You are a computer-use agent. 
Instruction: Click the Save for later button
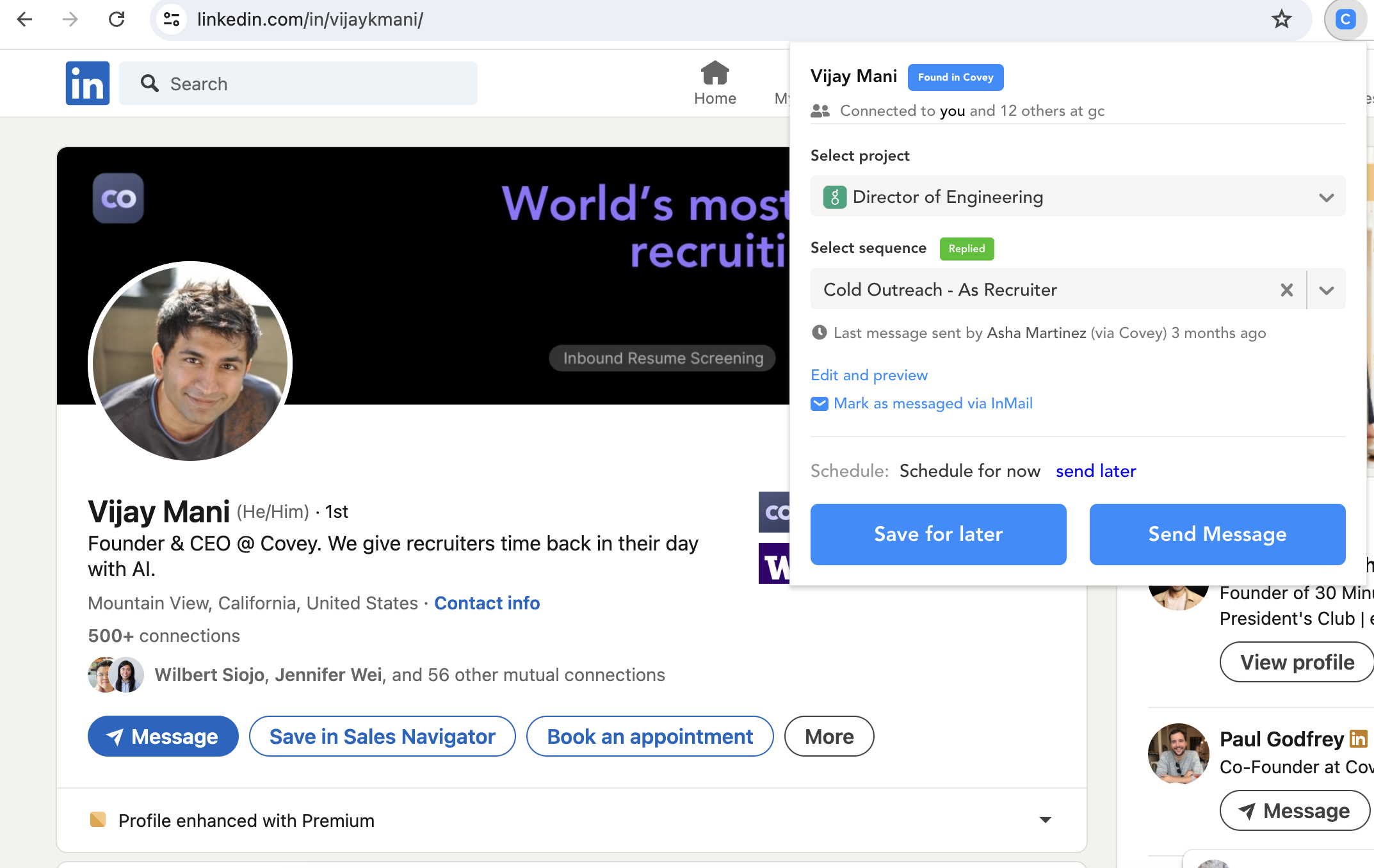pyautogui.click(x=938, y=534)
